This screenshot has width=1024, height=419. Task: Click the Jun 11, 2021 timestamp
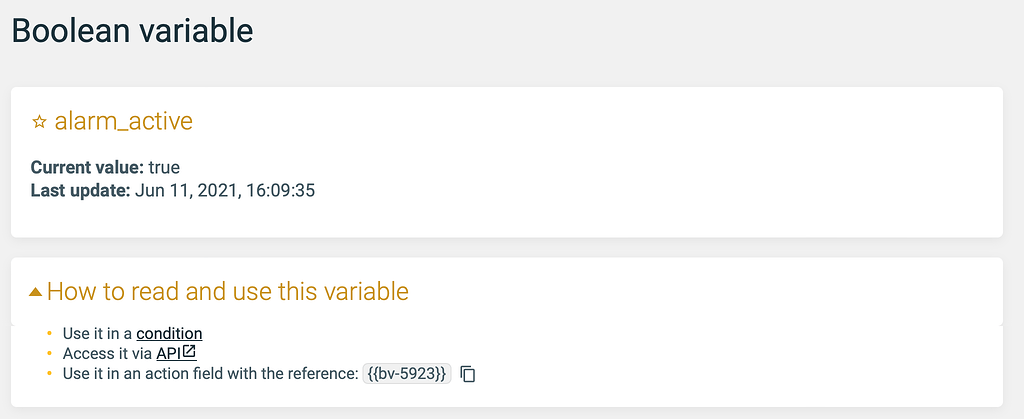click(x=225, y=189)
